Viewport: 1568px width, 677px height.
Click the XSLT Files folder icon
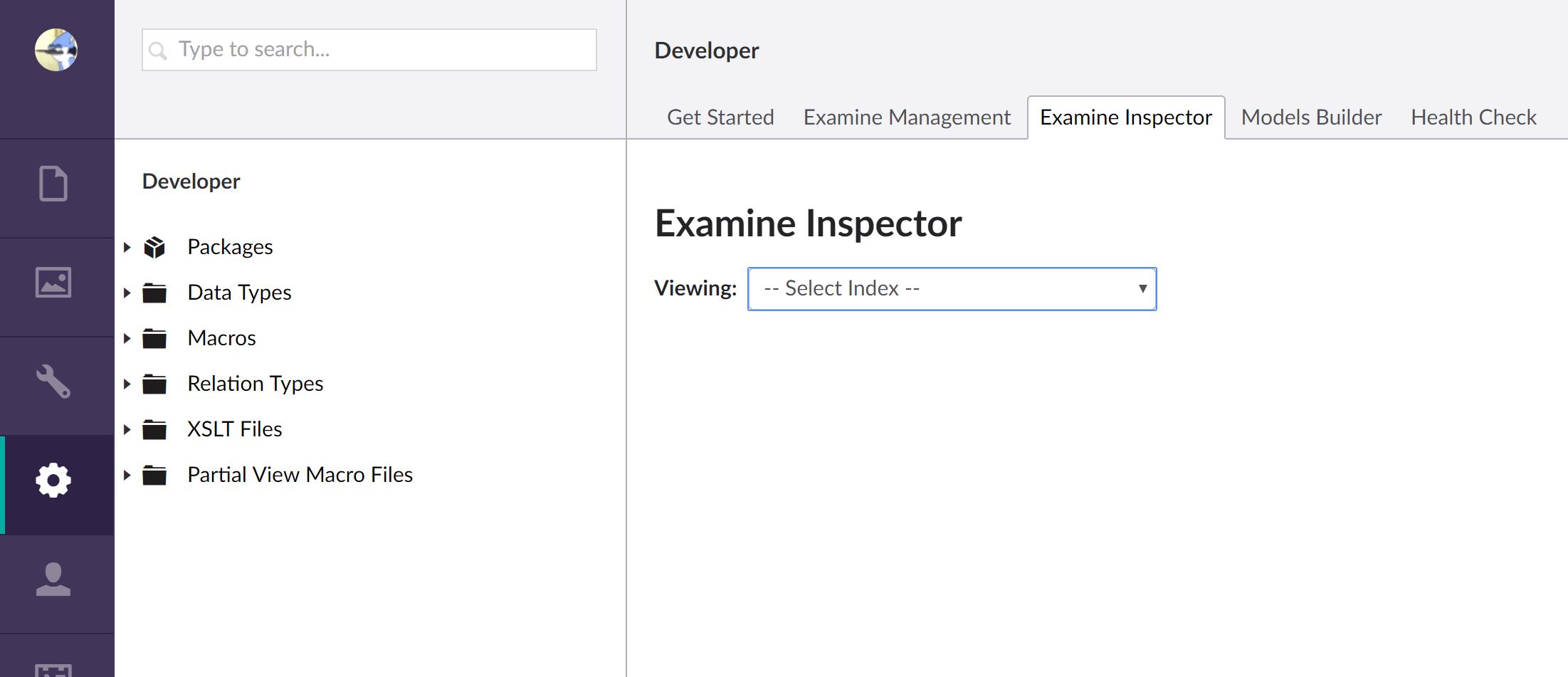154,429
